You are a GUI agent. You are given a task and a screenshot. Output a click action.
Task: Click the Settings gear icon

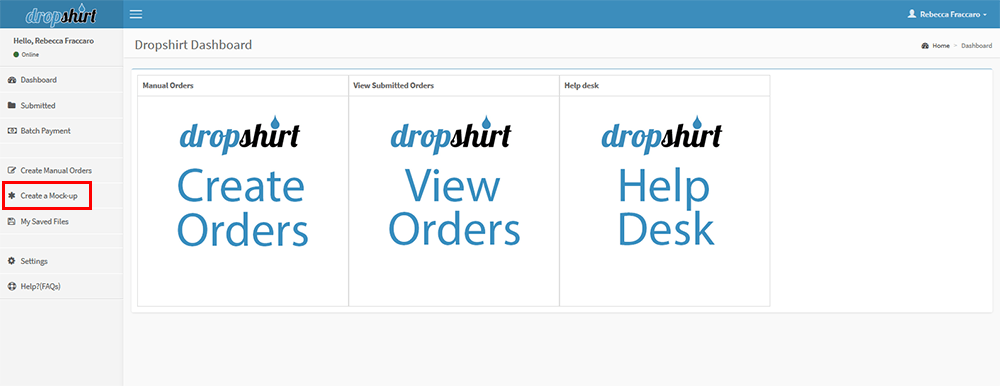coord(11,261)
